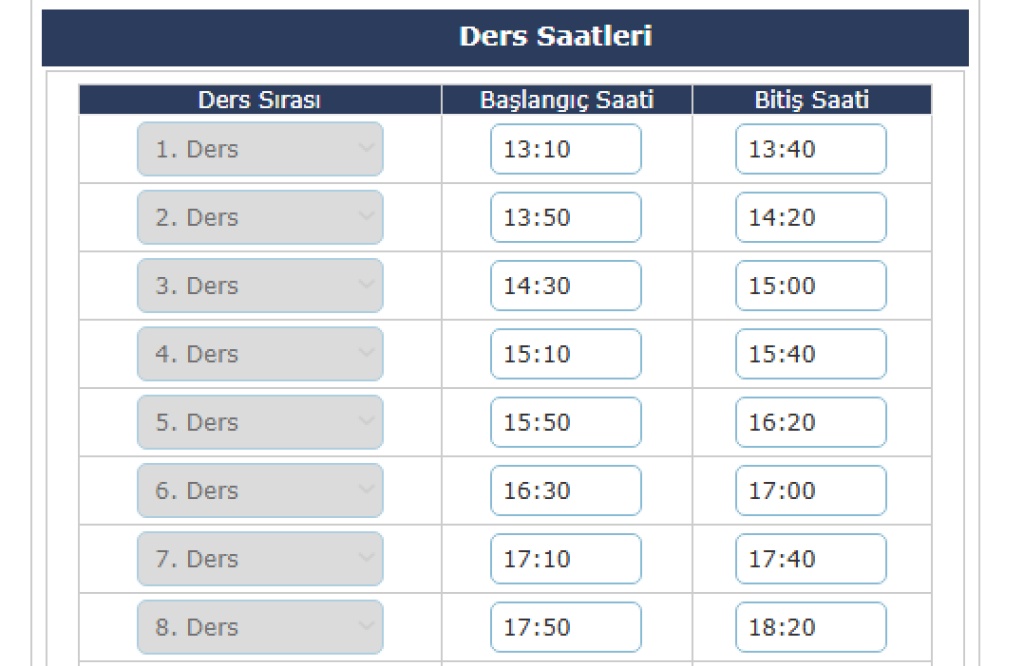
Task: Open the 6. Ders dropdown list
Action: point(260,491)
